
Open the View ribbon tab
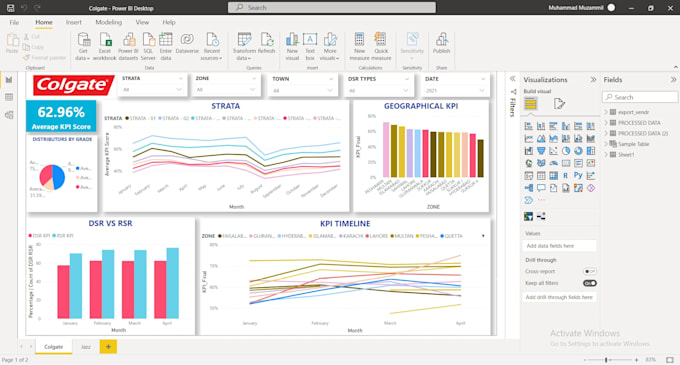coord(142,22)
